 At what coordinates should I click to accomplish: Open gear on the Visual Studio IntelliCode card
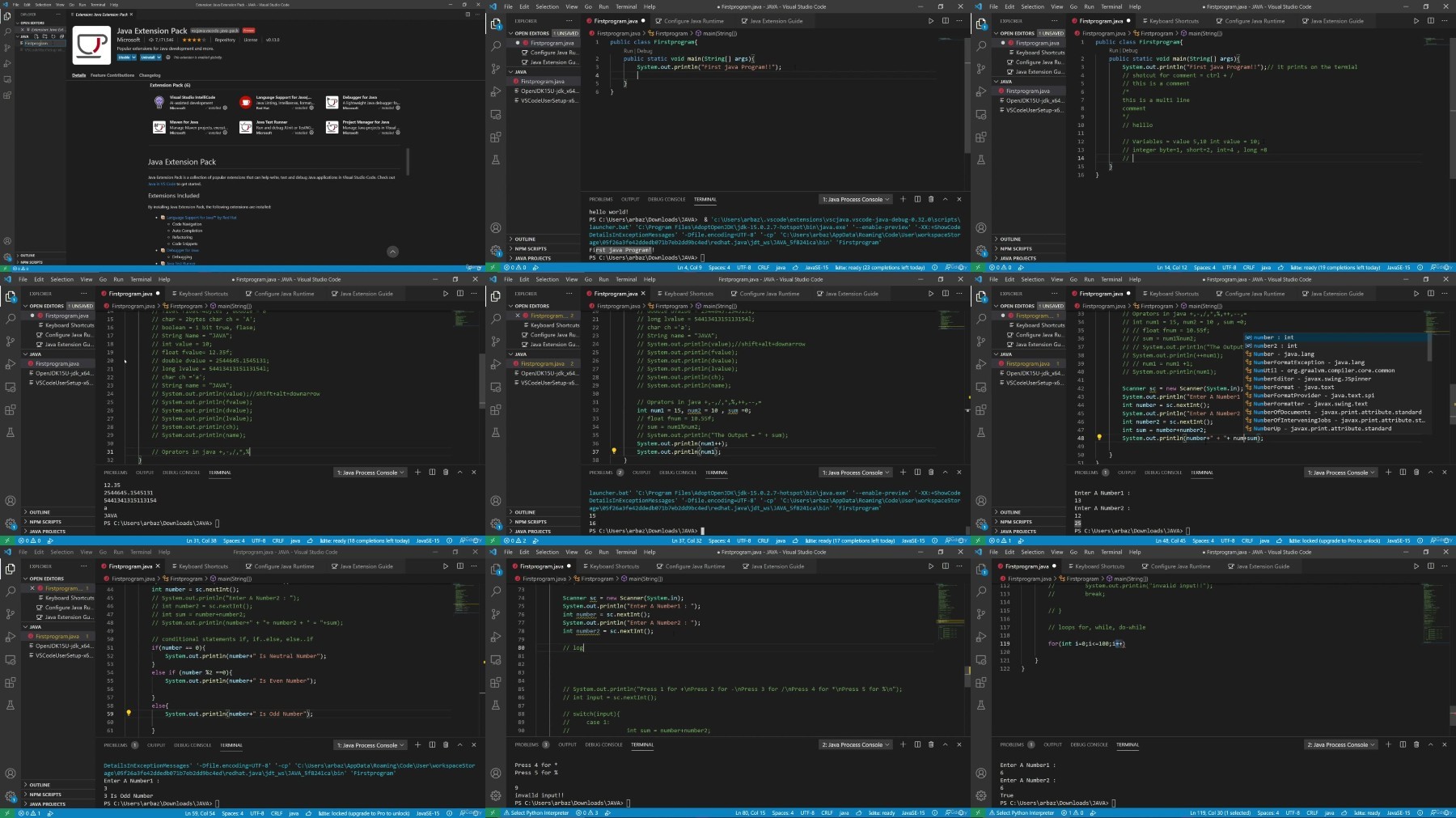225,108
